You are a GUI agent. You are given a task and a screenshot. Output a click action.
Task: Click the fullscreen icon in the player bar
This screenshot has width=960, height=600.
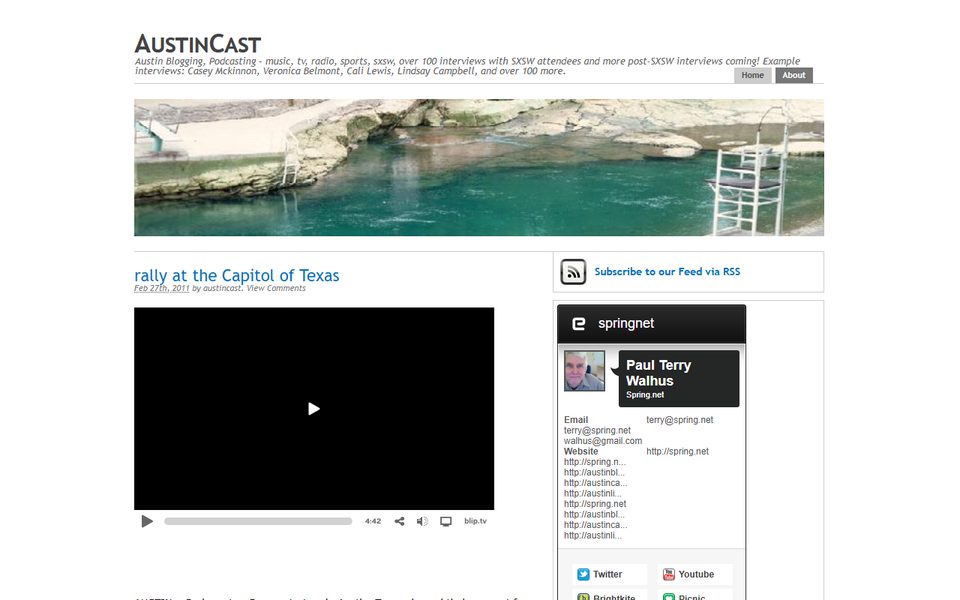coord(444,520)
